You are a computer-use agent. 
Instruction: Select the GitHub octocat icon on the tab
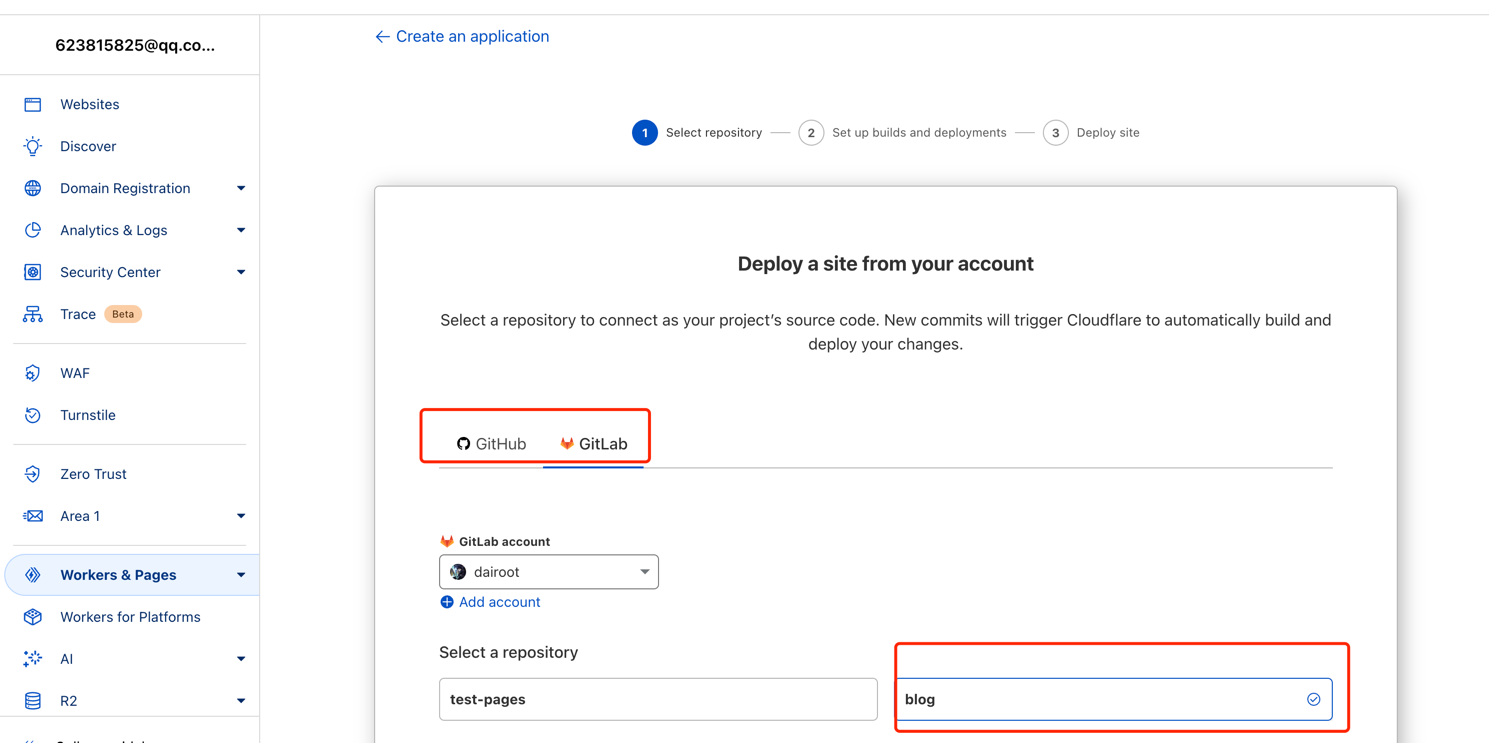coord(463,444)
